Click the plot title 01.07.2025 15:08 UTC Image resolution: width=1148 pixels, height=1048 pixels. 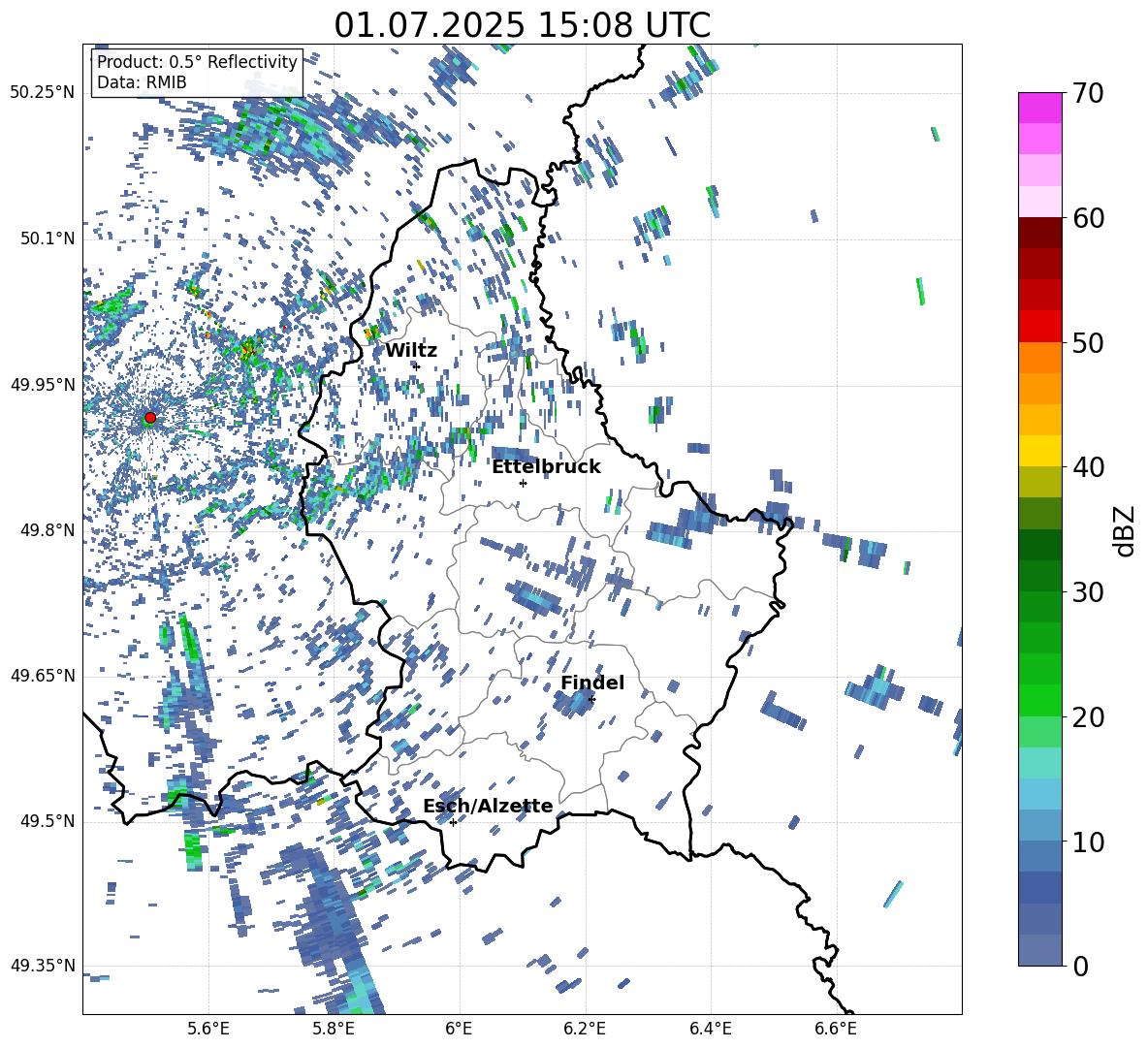pyautogui.click(x=522, y=25)
